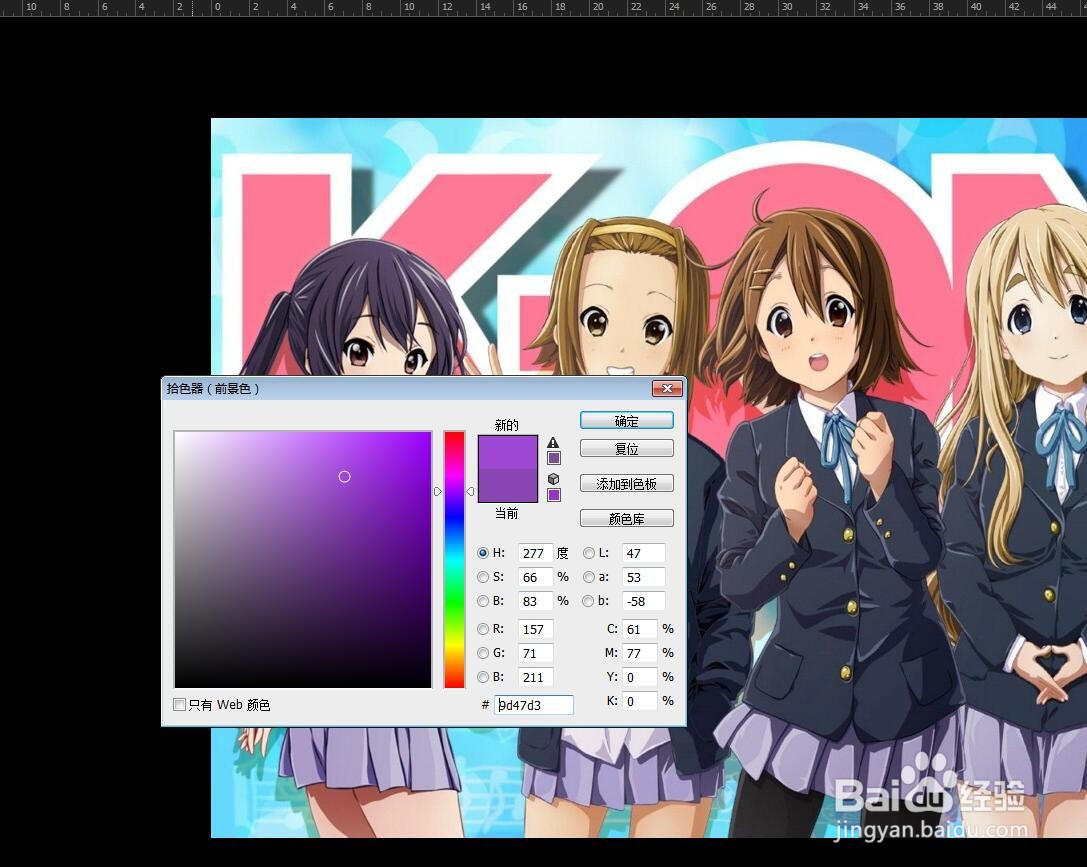Select the S saturation radio button

coord(483,577)
